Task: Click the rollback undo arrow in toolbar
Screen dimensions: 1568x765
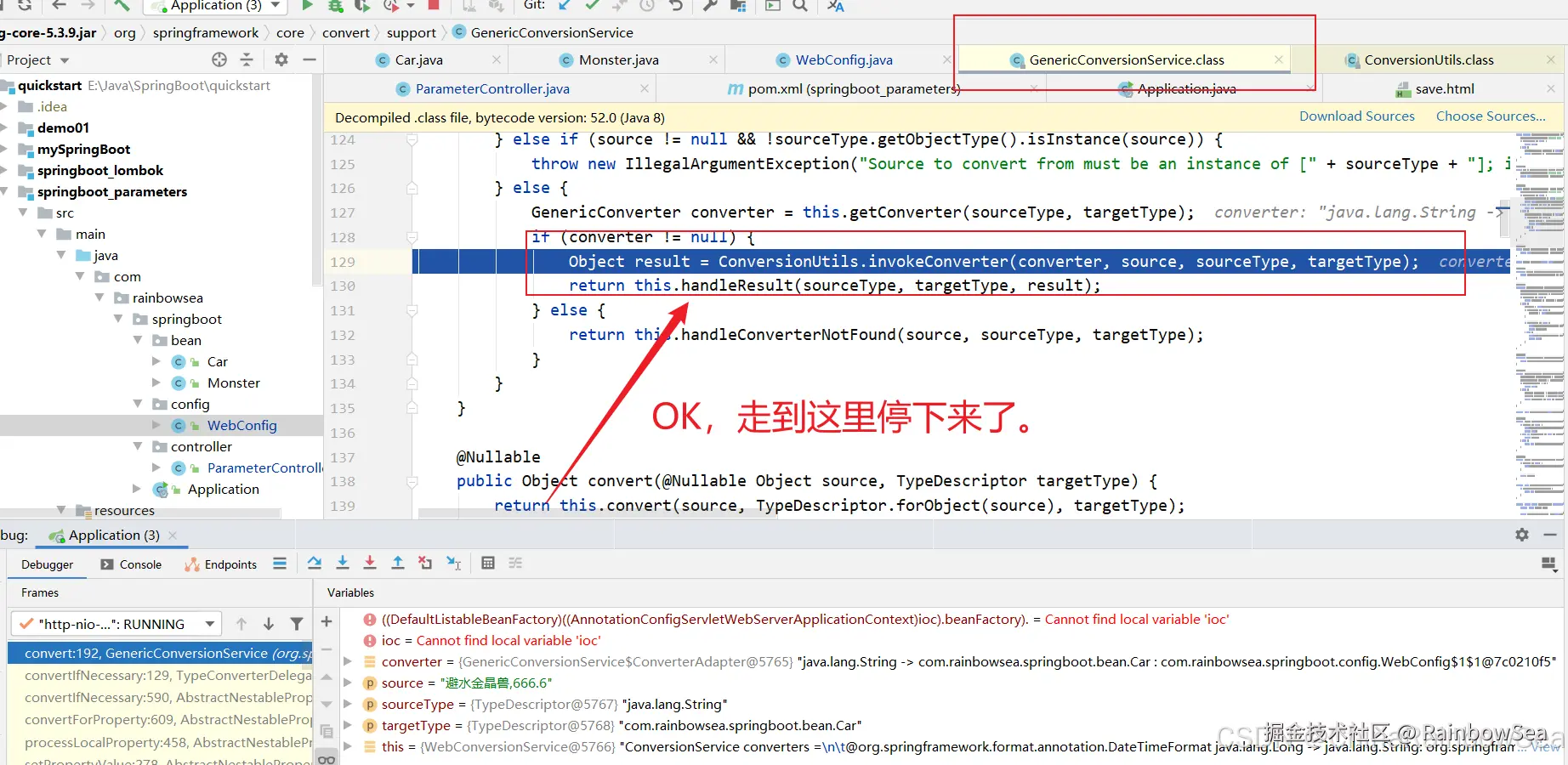Action: click(676, 6)
